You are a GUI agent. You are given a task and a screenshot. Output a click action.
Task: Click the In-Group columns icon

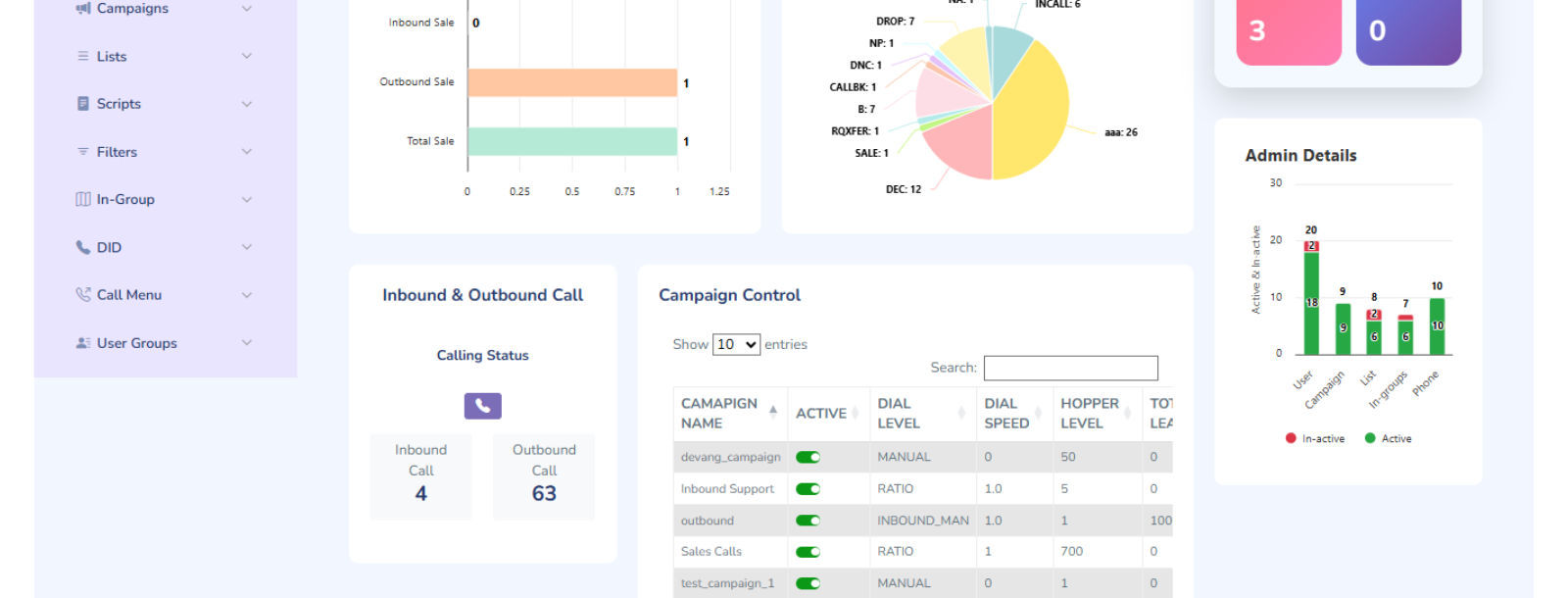point(83,200)
